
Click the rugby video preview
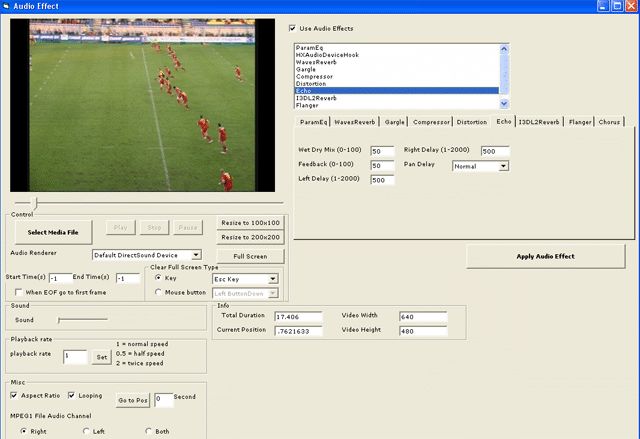tap(142, 105)
